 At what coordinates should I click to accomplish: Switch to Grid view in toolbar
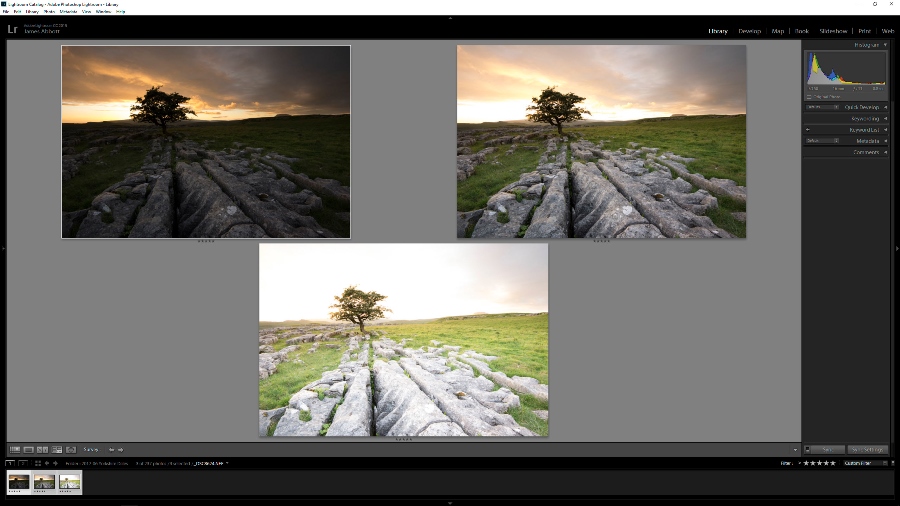[x=15, y=449]
